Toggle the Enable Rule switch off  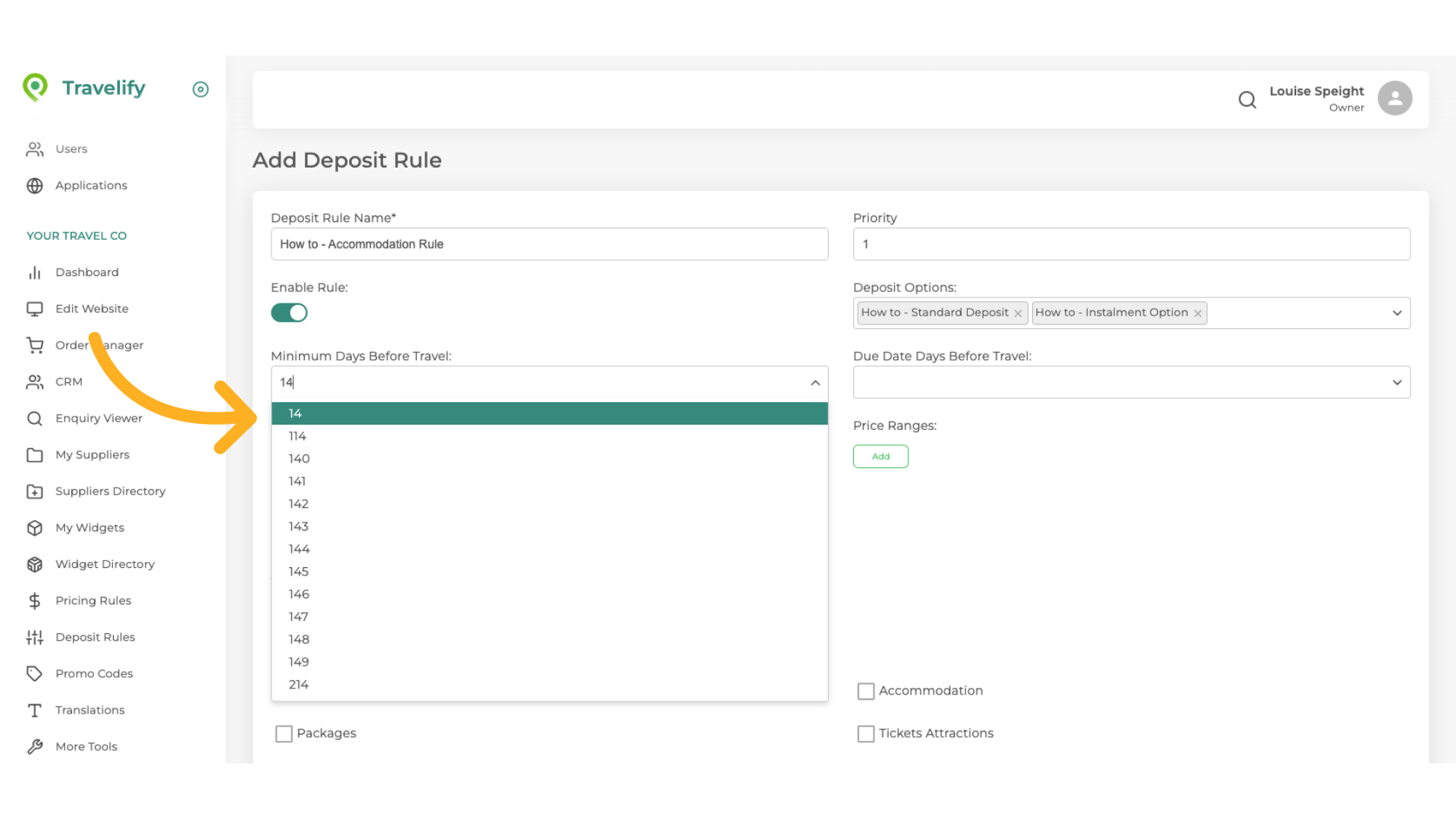pos(289,312)
